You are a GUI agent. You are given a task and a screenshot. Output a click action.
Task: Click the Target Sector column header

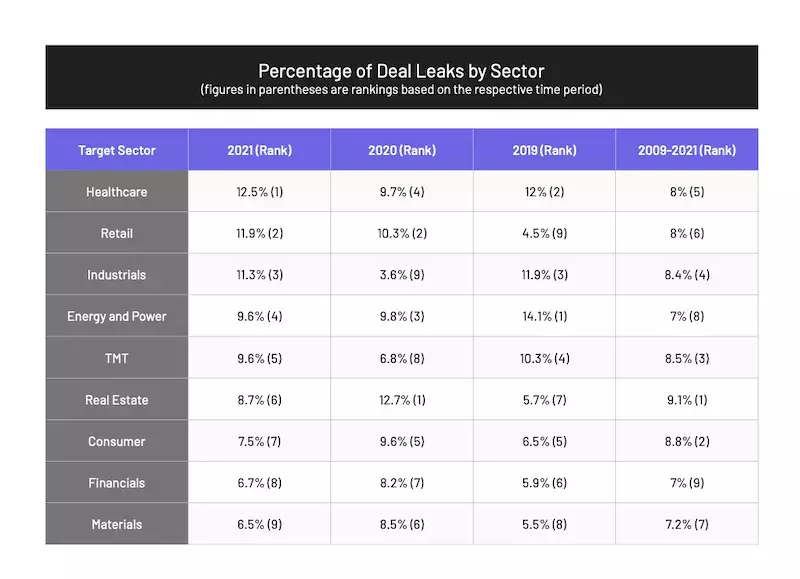click(117, 150)
